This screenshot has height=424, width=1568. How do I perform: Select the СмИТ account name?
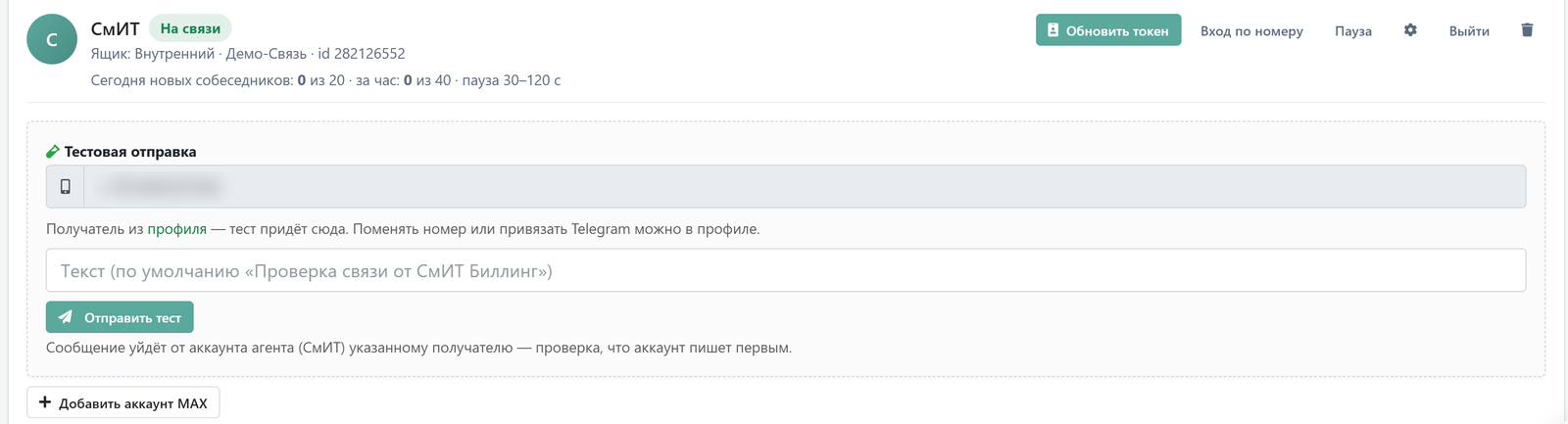point(116,28)
